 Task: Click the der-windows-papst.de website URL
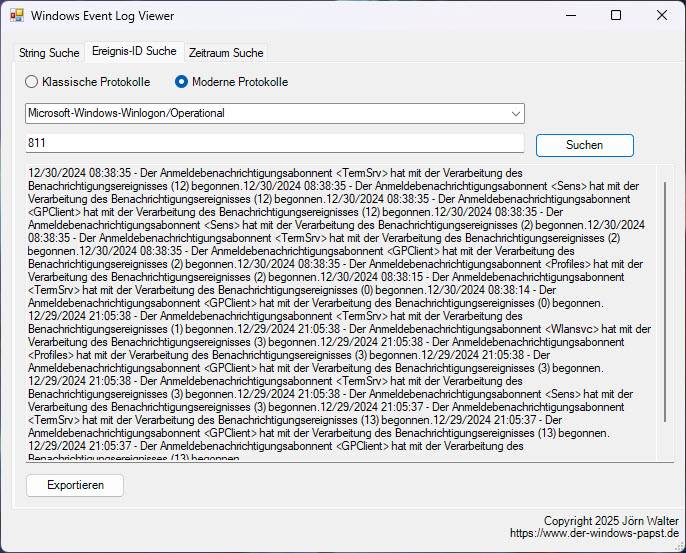(x=594, y=534)
